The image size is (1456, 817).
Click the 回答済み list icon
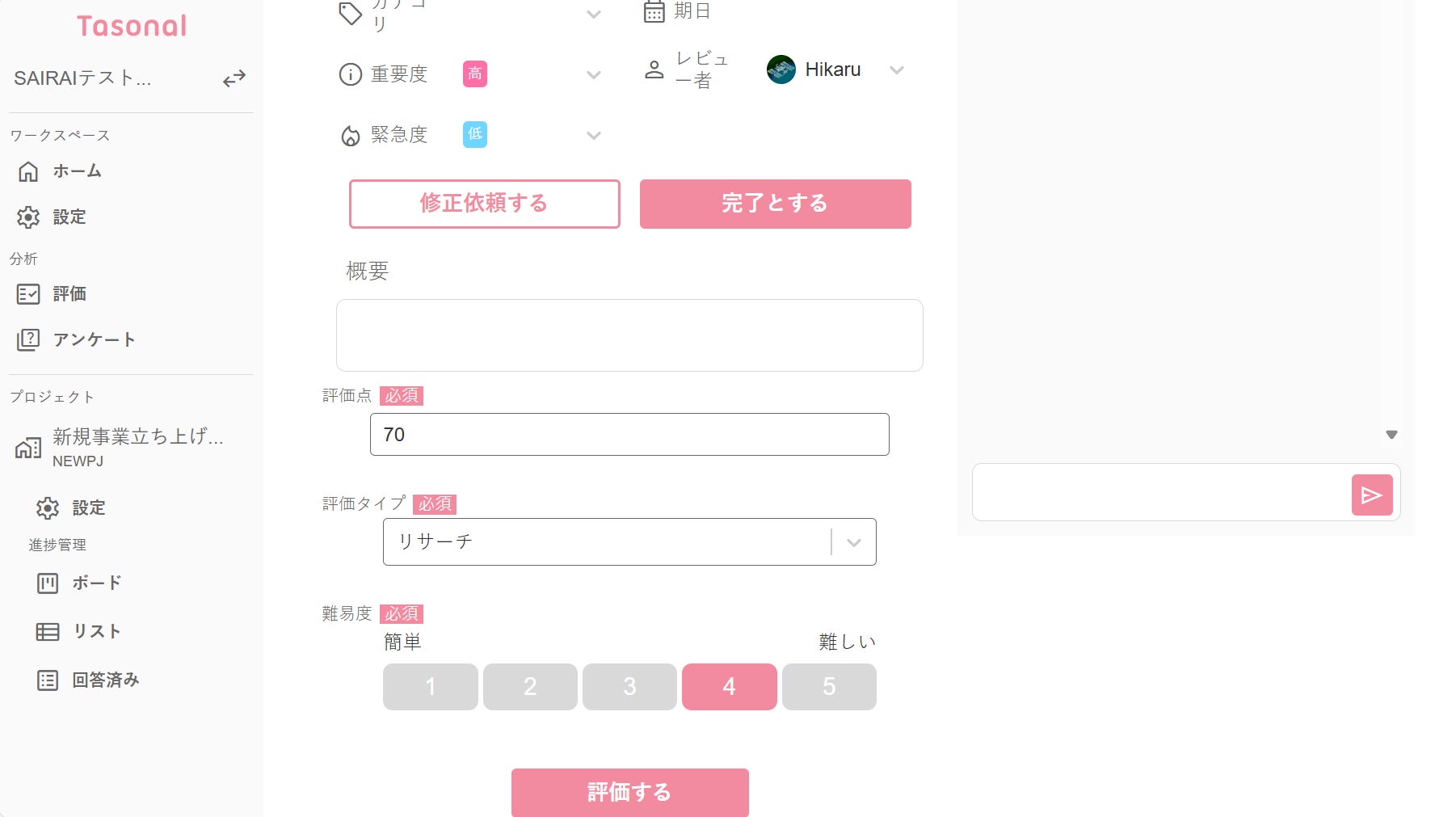point(48,680)
